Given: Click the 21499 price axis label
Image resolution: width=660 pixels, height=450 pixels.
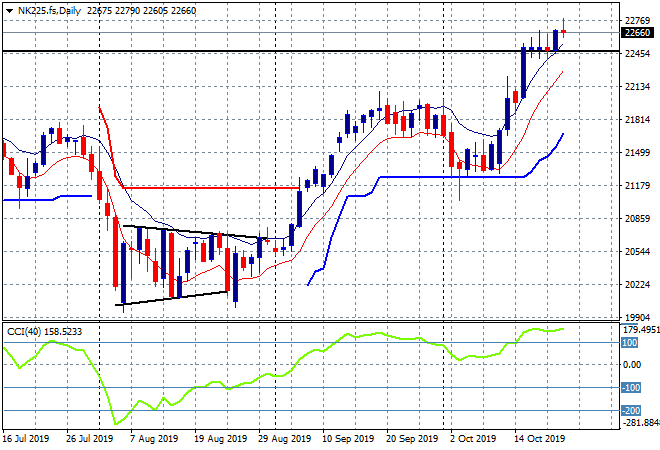Looking at the screenshot, I should [x=637, y=152].
